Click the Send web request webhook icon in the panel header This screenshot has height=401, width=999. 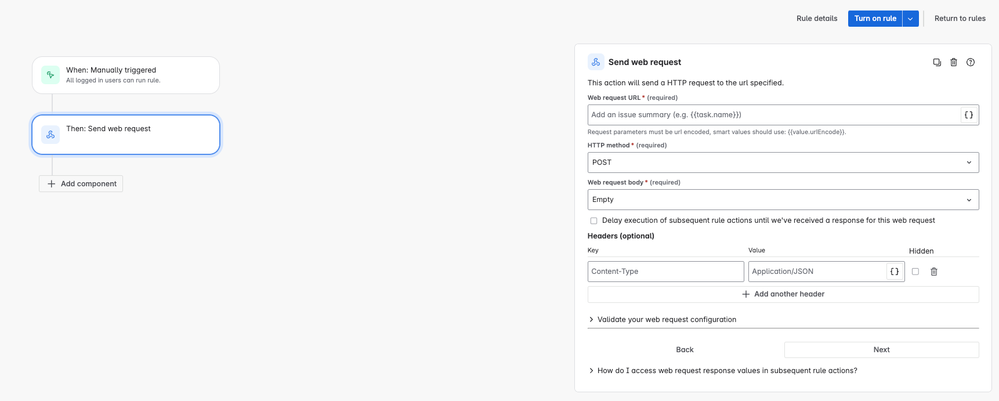coord(596,62)
